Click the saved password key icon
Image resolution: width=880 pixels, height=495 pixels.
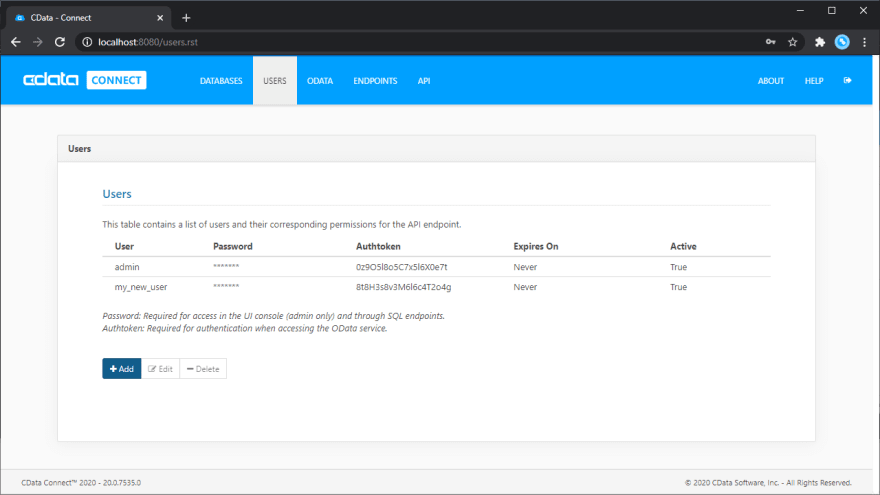771,42
